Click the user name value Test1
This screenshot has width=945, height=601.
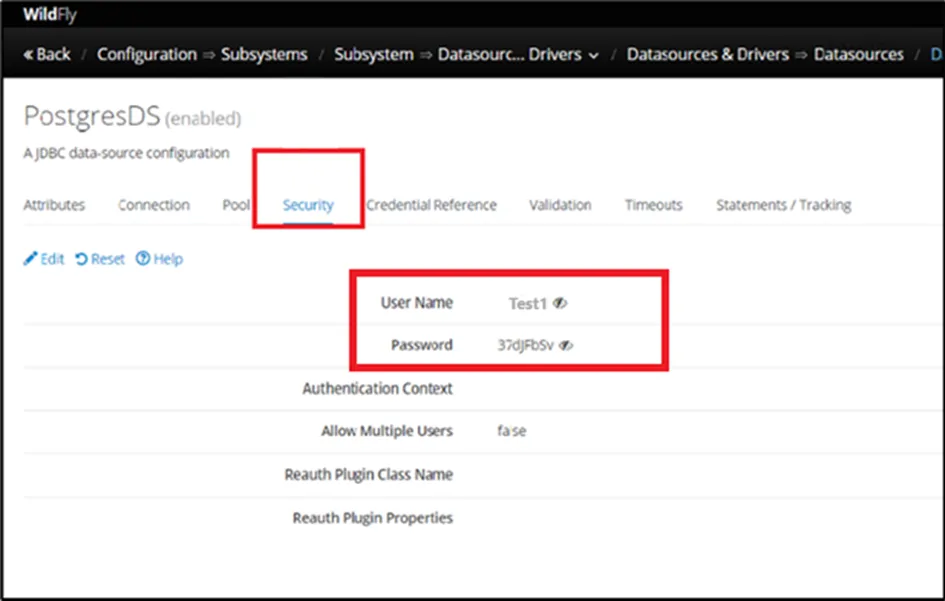527,303
